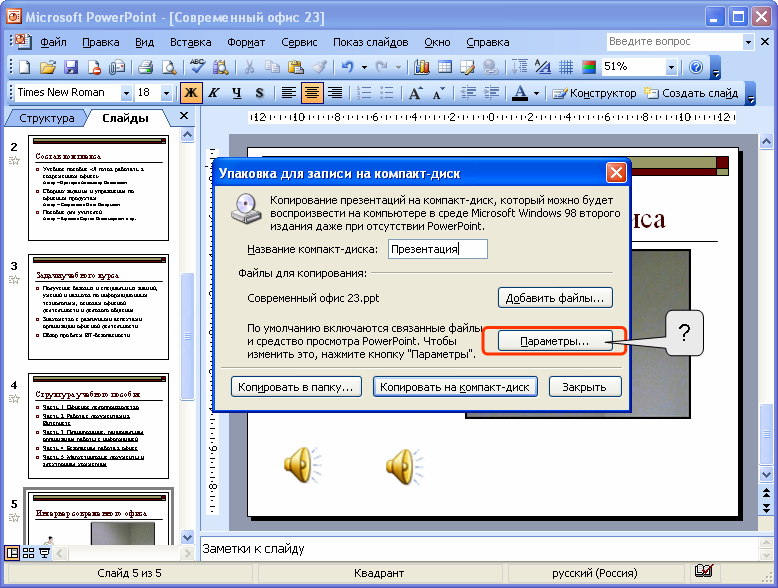The width and height of the screenshot is (778, 588).
Task: Switch to Slide Sorter view
Action: [28, 553]
